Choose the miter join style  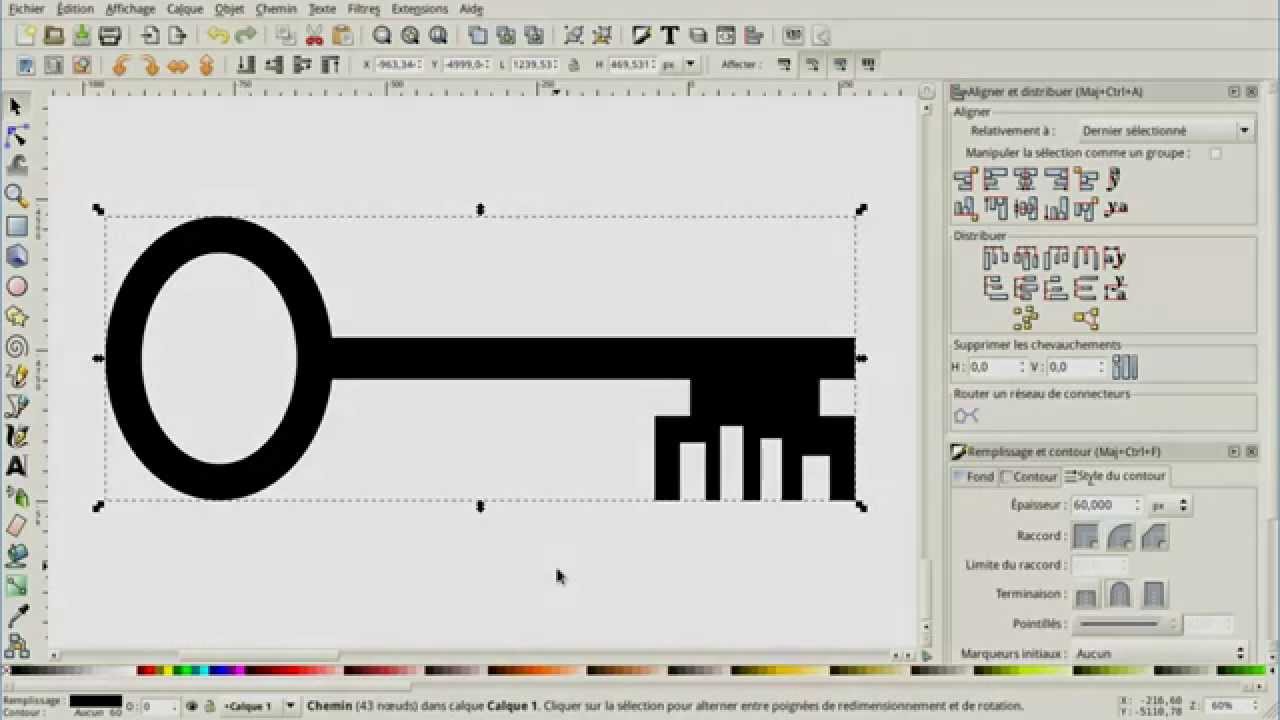(1086, 536)
